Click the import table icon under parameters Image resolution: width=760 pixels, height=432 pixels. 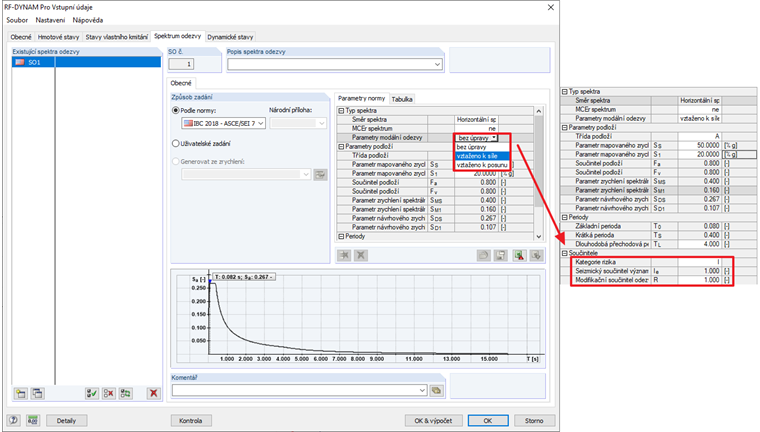click(536, 256)
